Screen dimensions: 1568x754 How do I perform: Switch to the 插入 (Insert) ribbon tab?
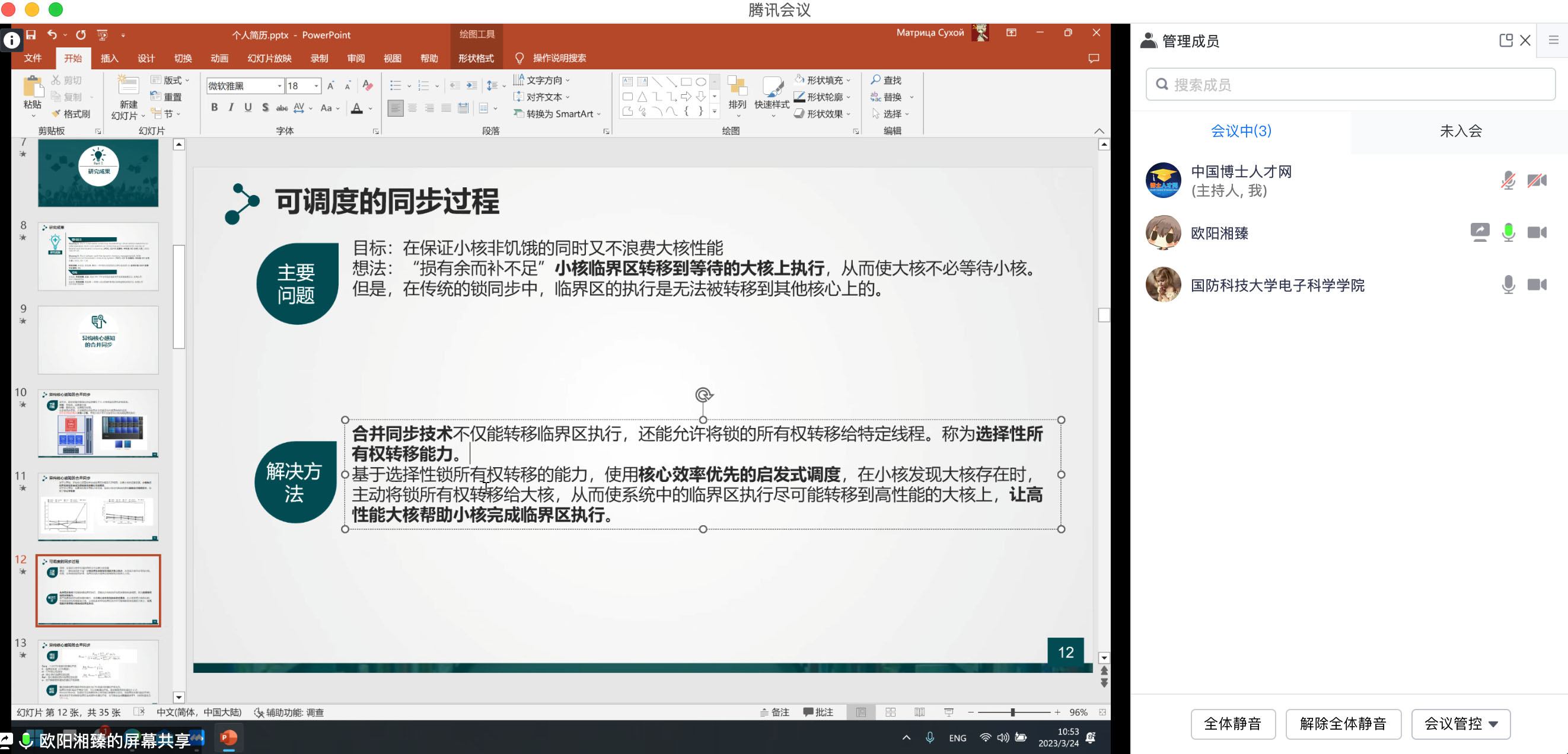110,58
